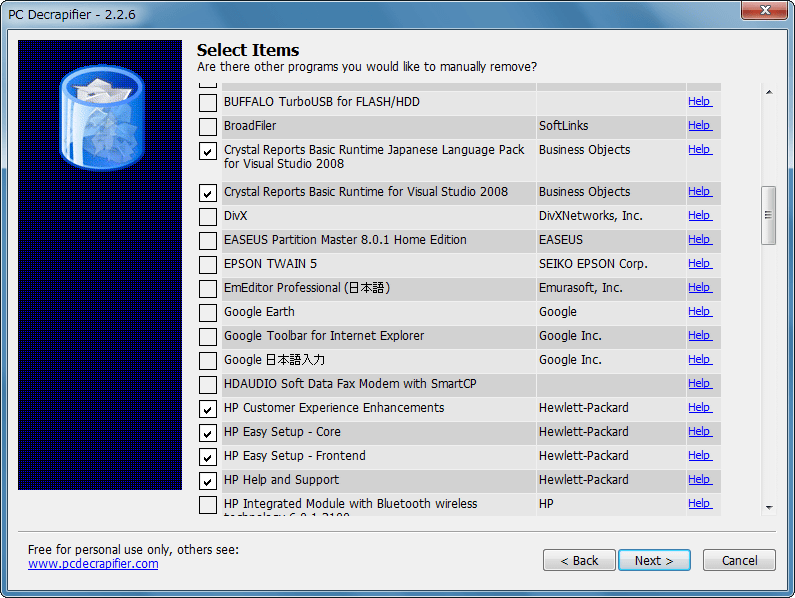View Help for Google Toolbar for Internet Explorer
The image size is (795, 598).
coord(700,336)
